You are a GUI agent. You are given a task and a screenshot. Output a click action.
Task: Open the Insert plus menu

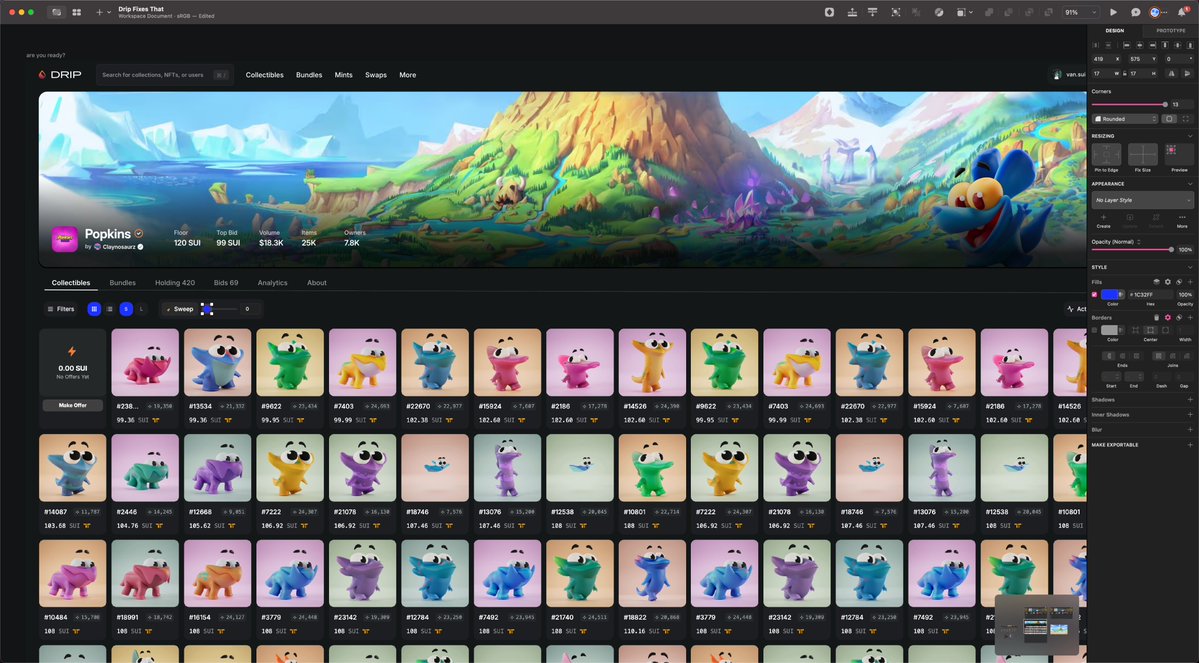(102, 12)
